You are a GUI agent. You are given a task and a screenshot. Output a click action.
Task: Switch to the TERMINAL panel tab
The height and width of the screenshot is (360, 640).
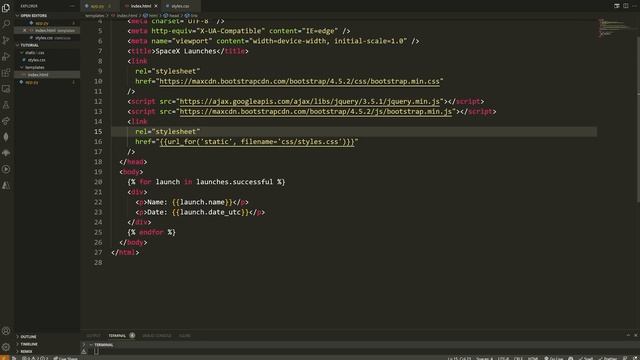[117, 336]
